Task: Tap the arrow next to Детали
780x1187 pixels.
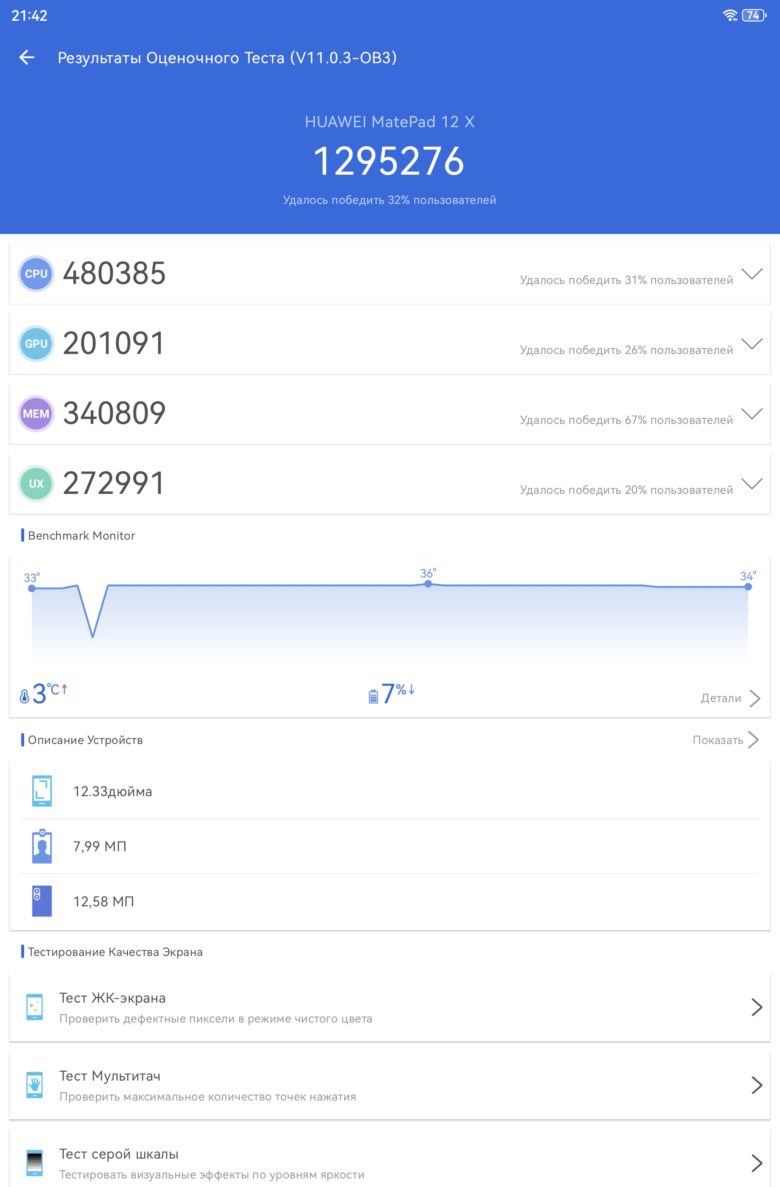Action: (755, 698)
